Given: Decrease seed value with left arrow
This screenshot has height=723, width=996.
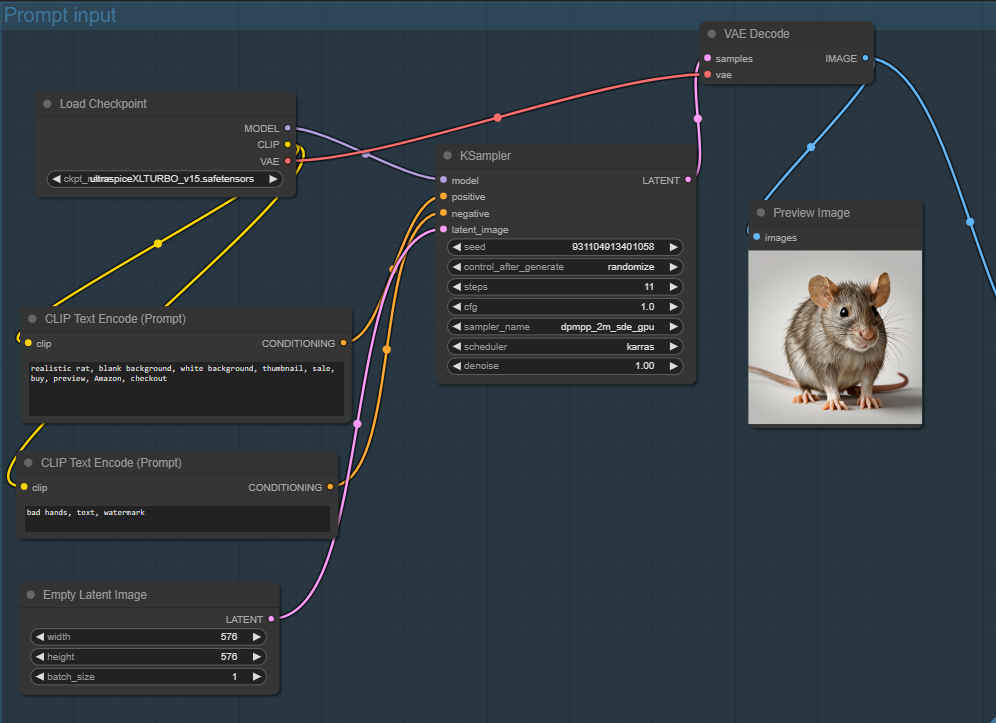Looking at the screenshot, I should point(457,247).
